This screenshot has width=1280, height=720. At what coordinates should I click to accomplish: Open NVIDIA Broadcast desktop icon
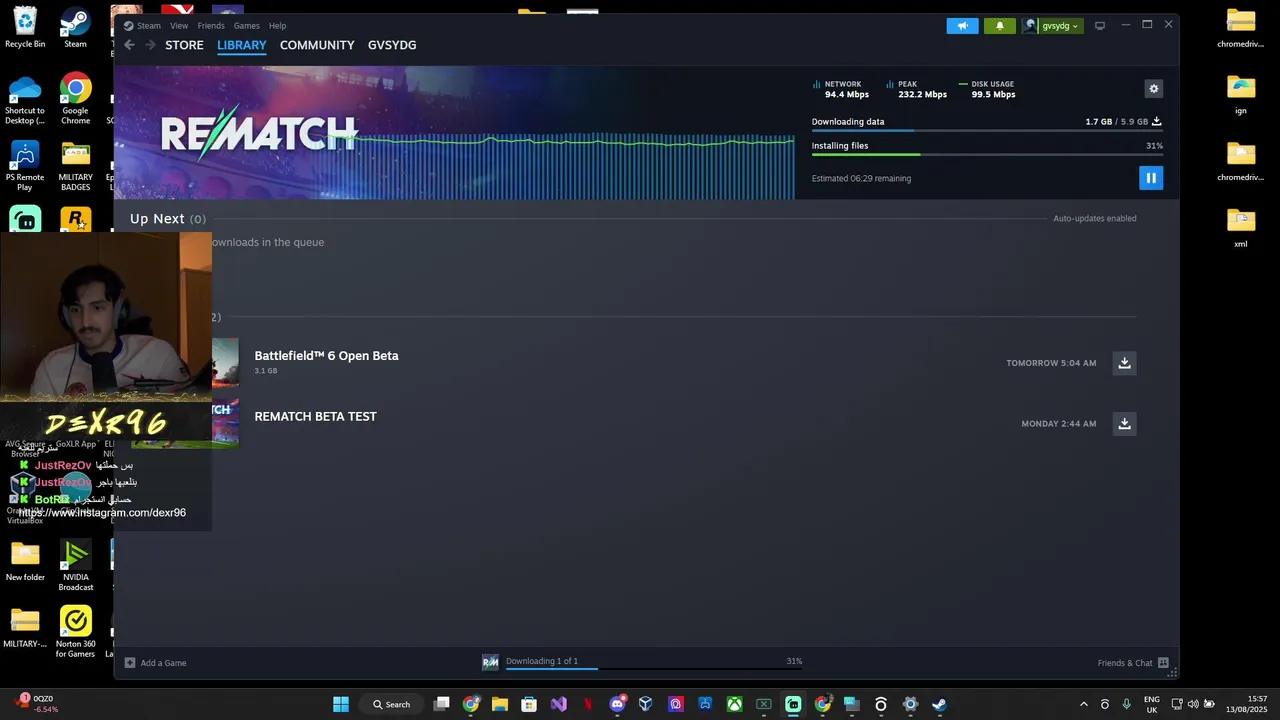coord(75,565)
